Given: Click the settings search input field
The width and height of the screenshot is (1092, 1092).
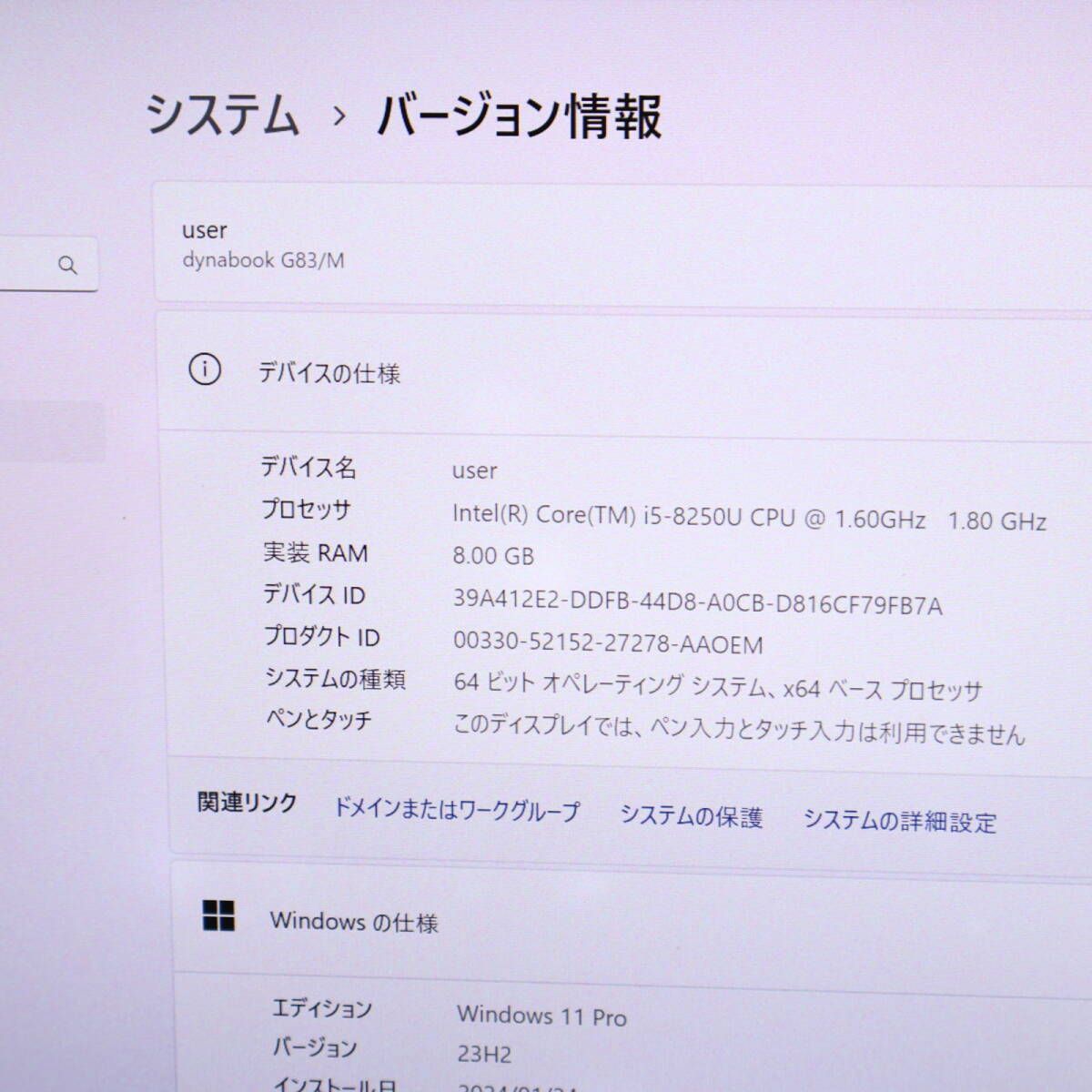Looking at the screenshot, I should [x=48, y=264].
